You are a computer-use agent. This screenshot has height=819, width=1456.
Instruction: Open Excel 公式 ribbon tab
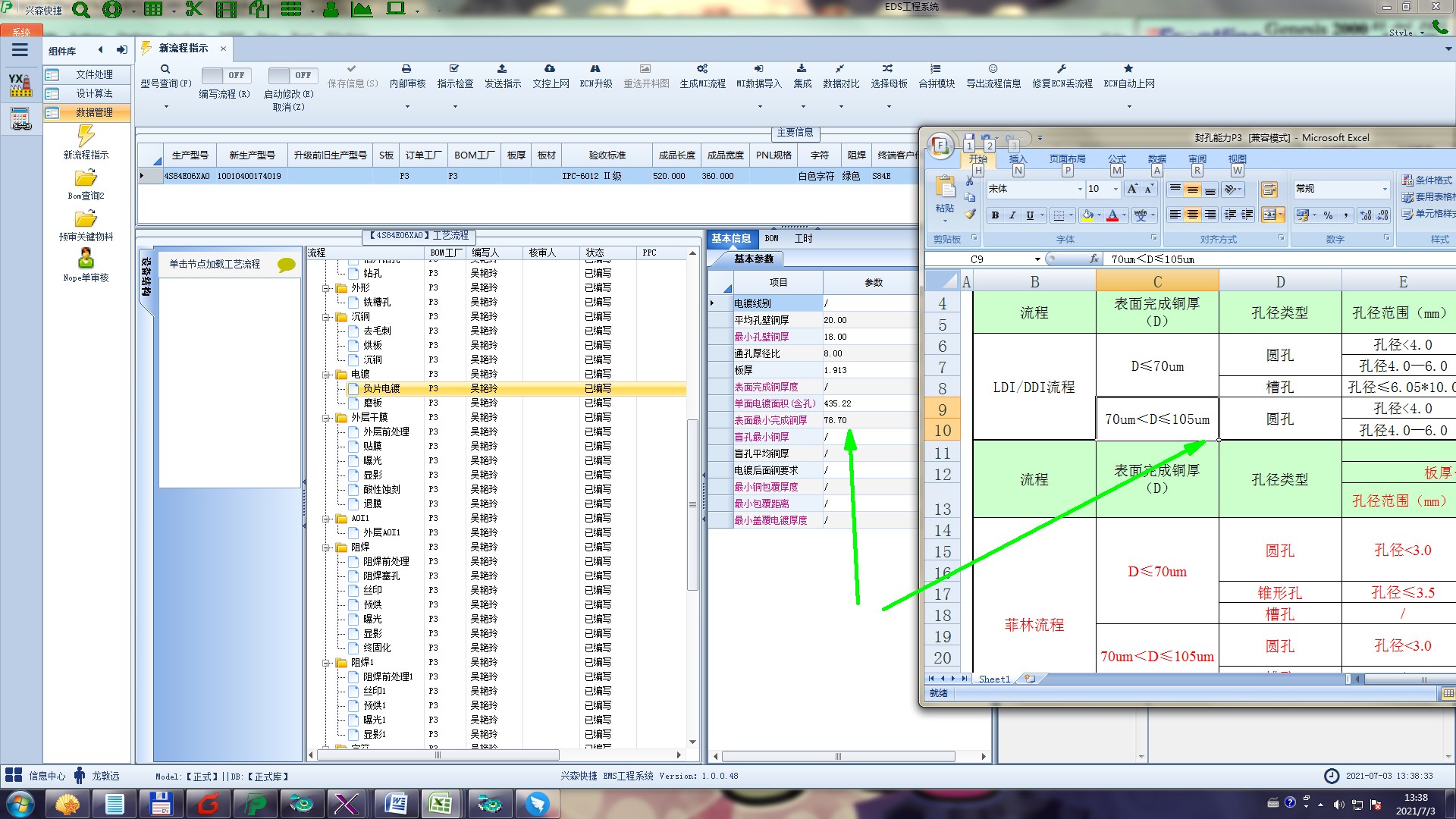tap(1117, 159)
